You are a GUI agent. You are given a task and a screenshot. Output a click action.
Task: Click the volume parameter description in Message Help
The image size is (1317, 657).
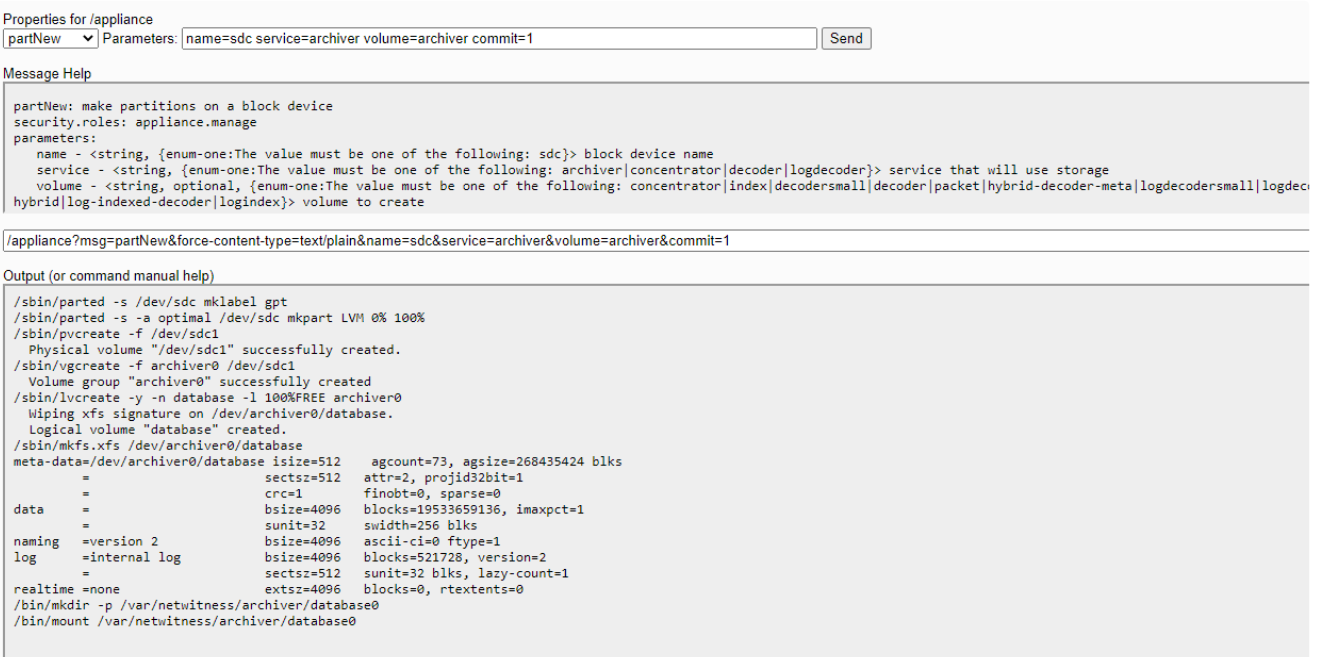coord(350,185)
